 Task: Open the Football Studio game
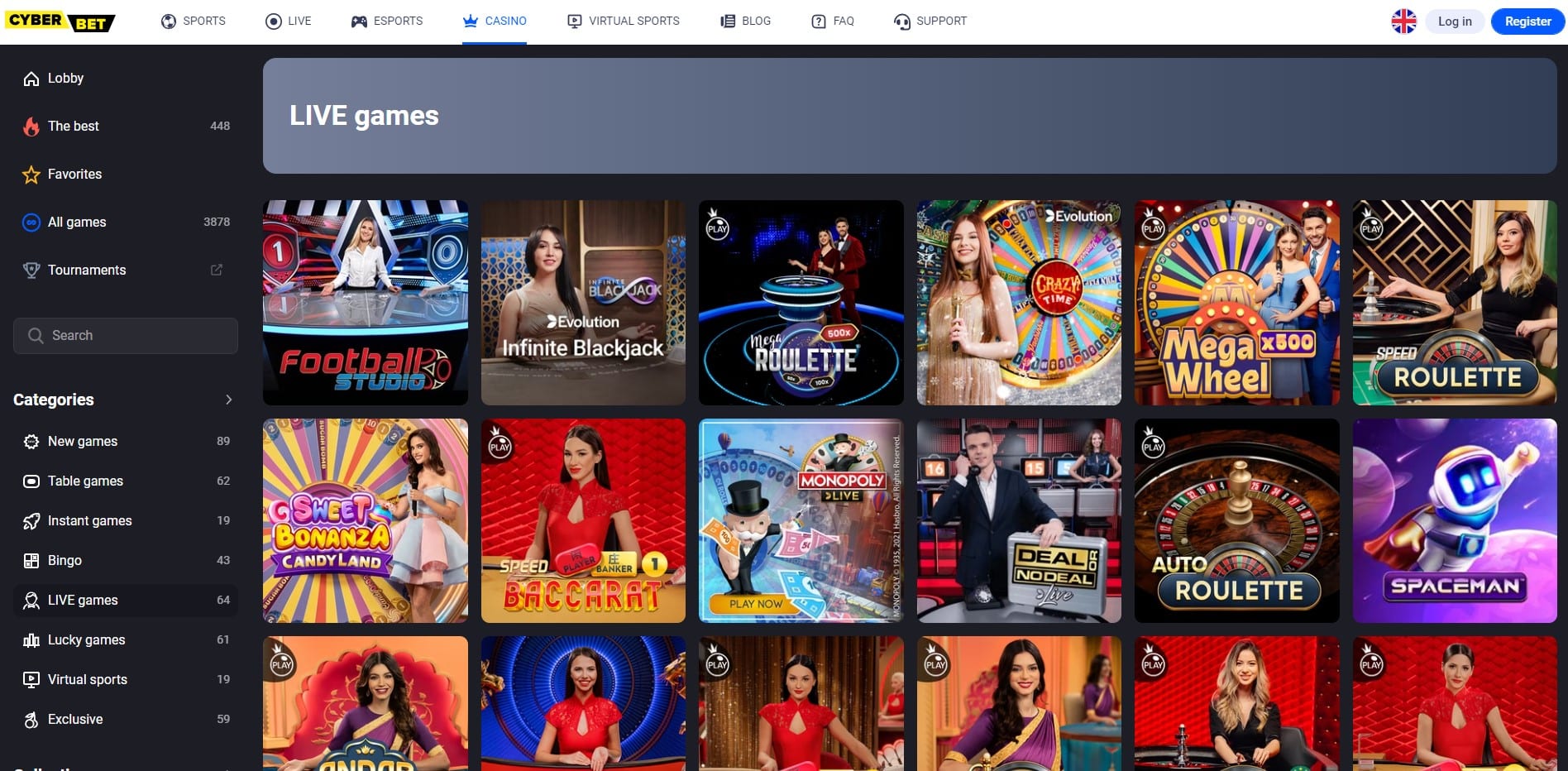click(366, 303)
